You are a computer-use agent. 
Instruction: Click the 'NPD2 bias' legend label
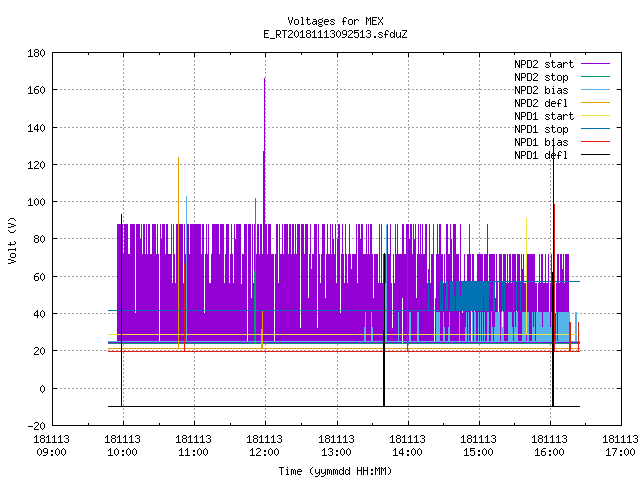(541, 90)
